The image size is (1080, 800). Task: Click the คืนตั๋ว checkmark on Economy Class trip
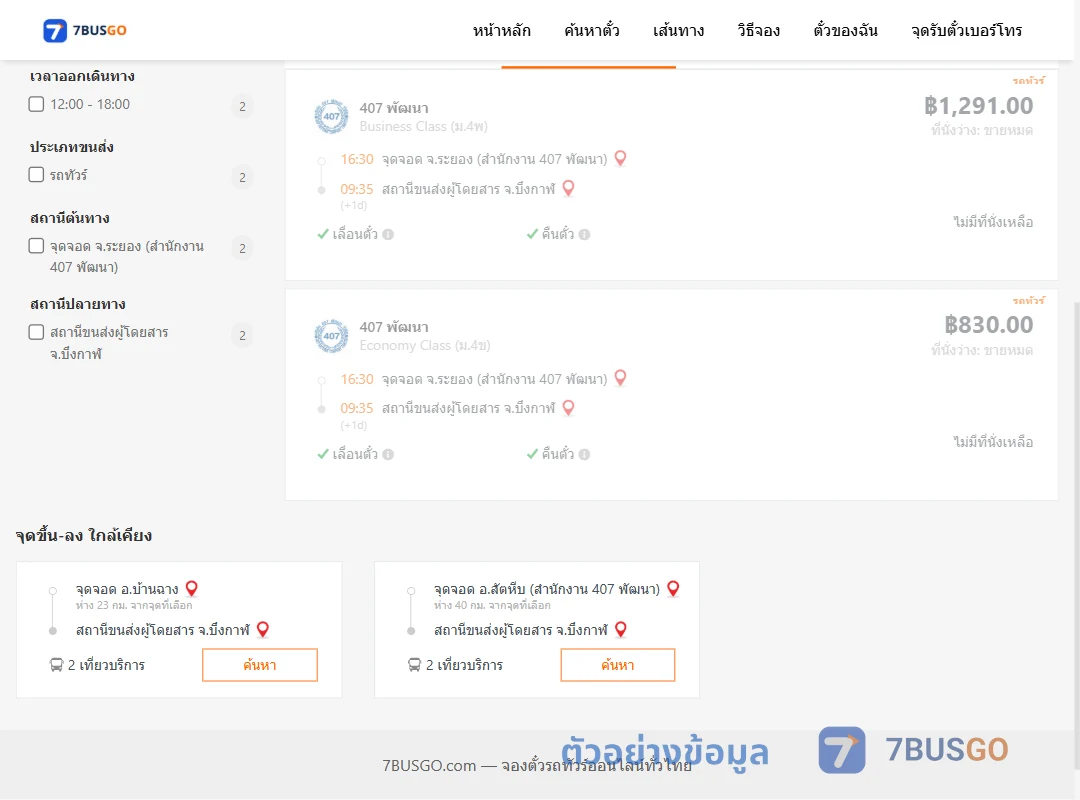tap(532, 454)
